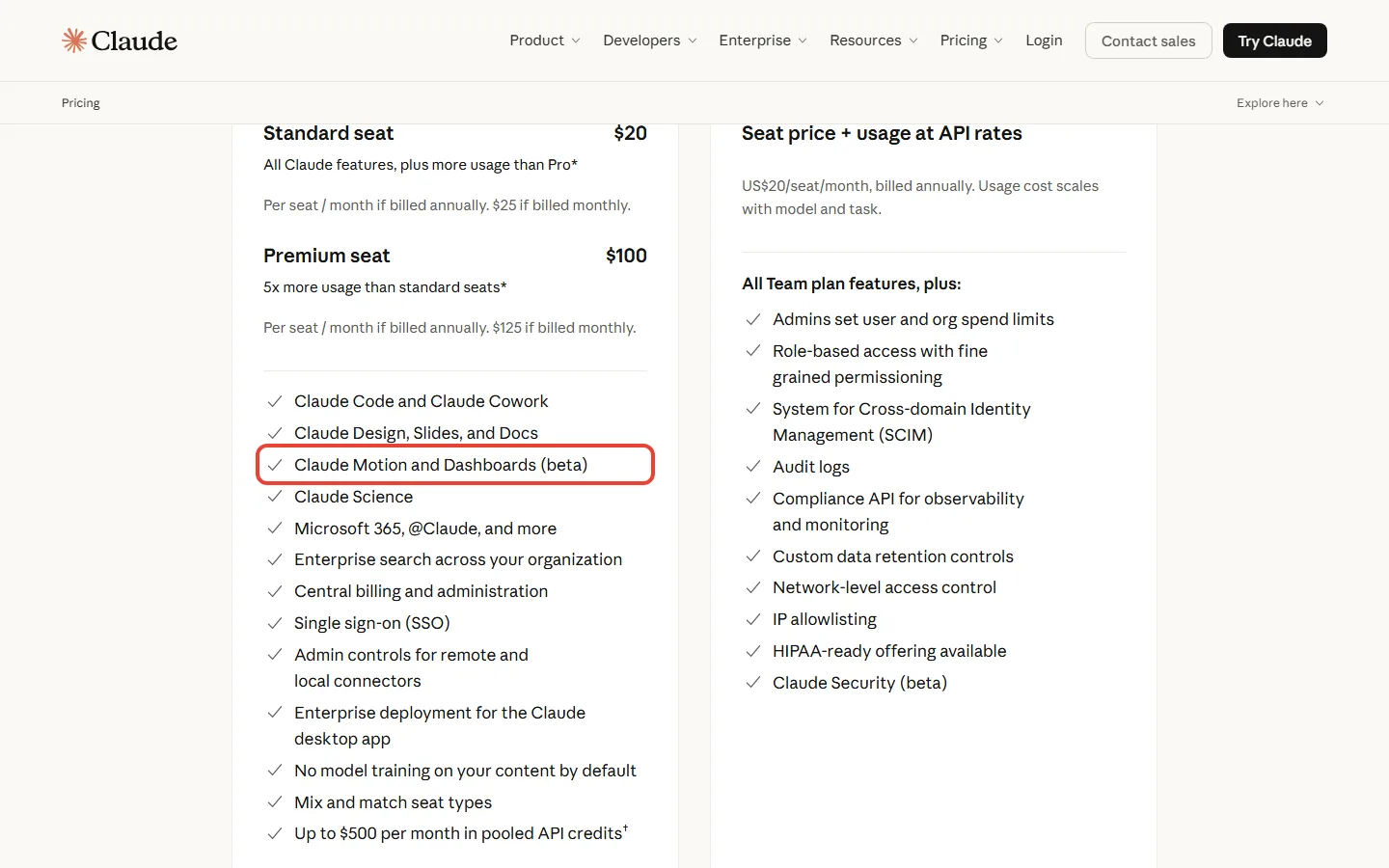The image size is (1389, 868).
Task: Click checkmark beside Claude Code and Claude Cowork
Action: (275, 401)
